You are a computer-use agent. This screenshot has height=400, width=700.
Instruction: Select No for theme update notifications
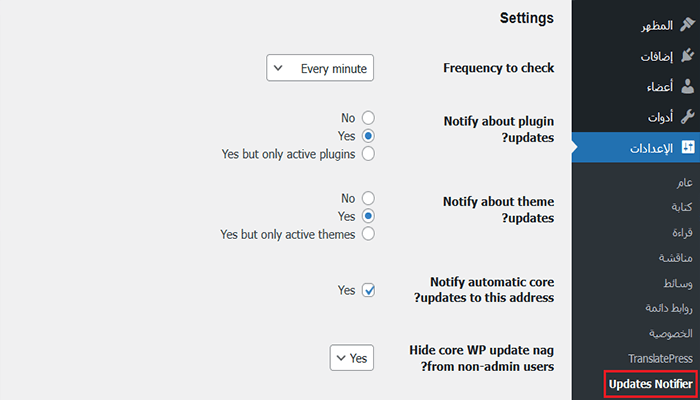point(368,199)
